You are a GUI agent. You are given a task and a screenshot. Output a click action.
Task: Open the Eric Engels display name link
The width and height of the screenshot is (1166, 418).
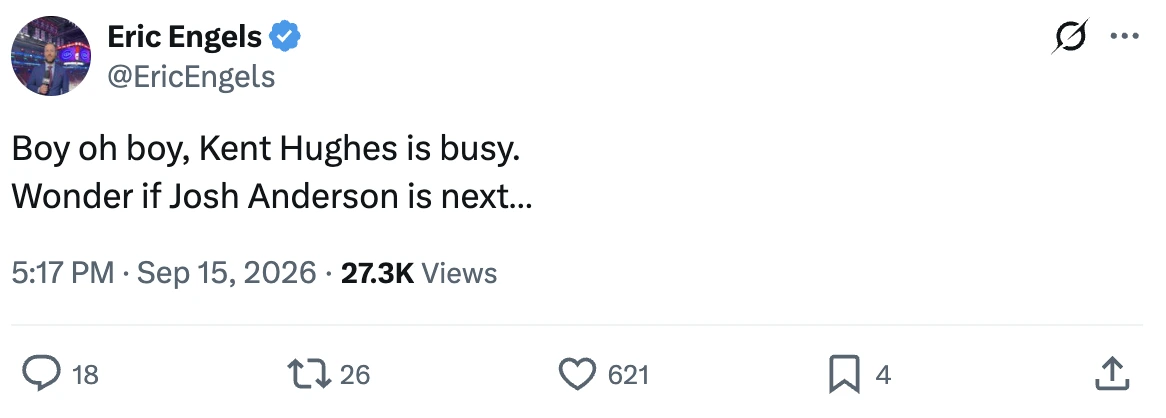coord(184,36)
